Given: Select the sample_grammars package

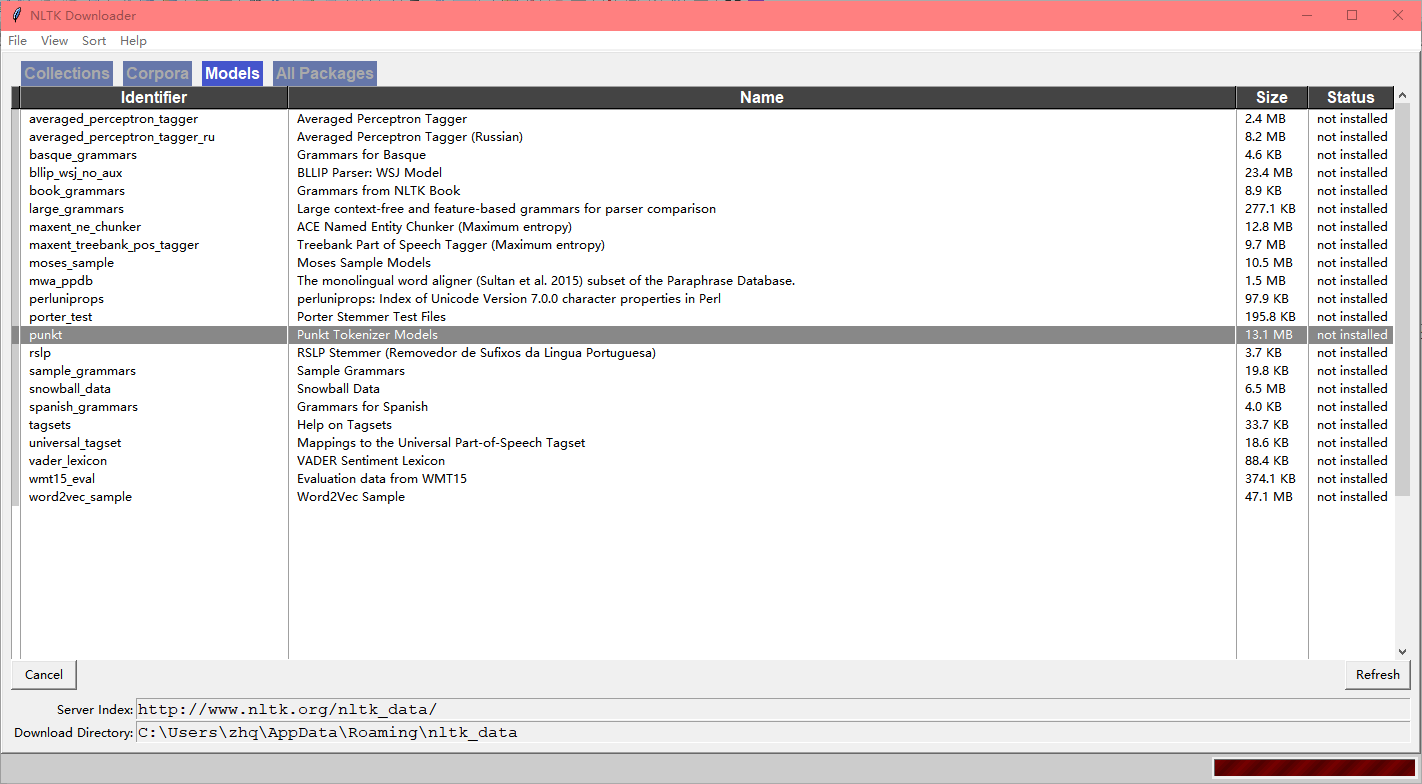Looking at the screenshot, I should tap(83, 371).
